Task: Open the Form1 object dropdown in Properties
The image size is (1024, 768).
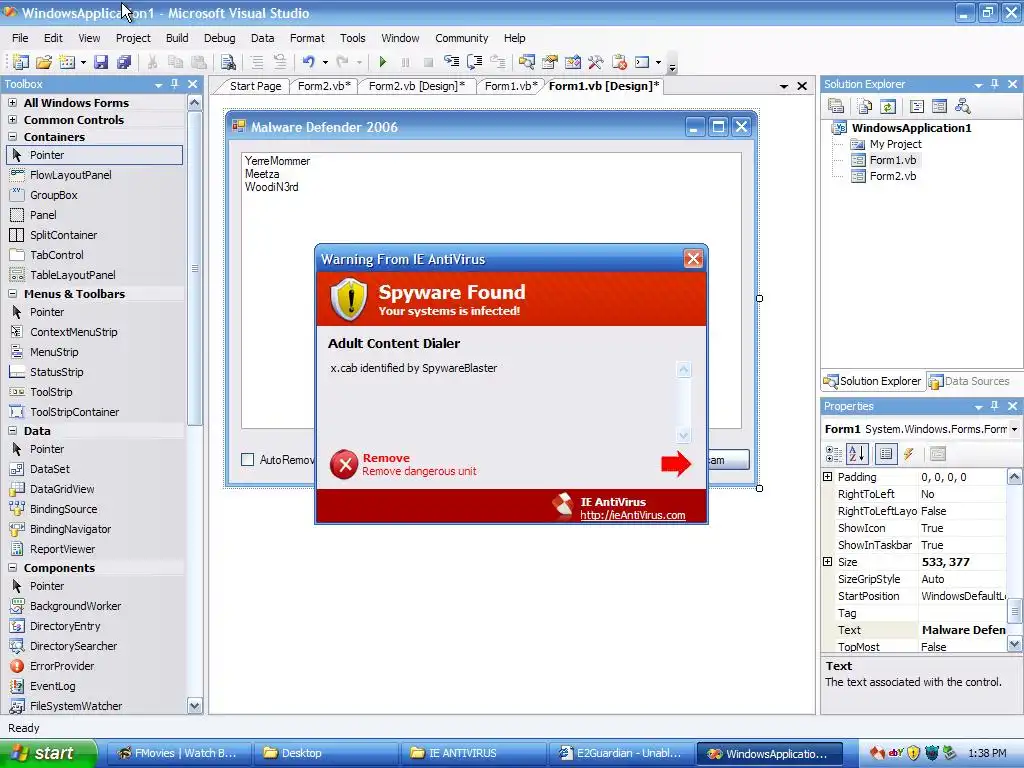Action: click(1014, 429)
